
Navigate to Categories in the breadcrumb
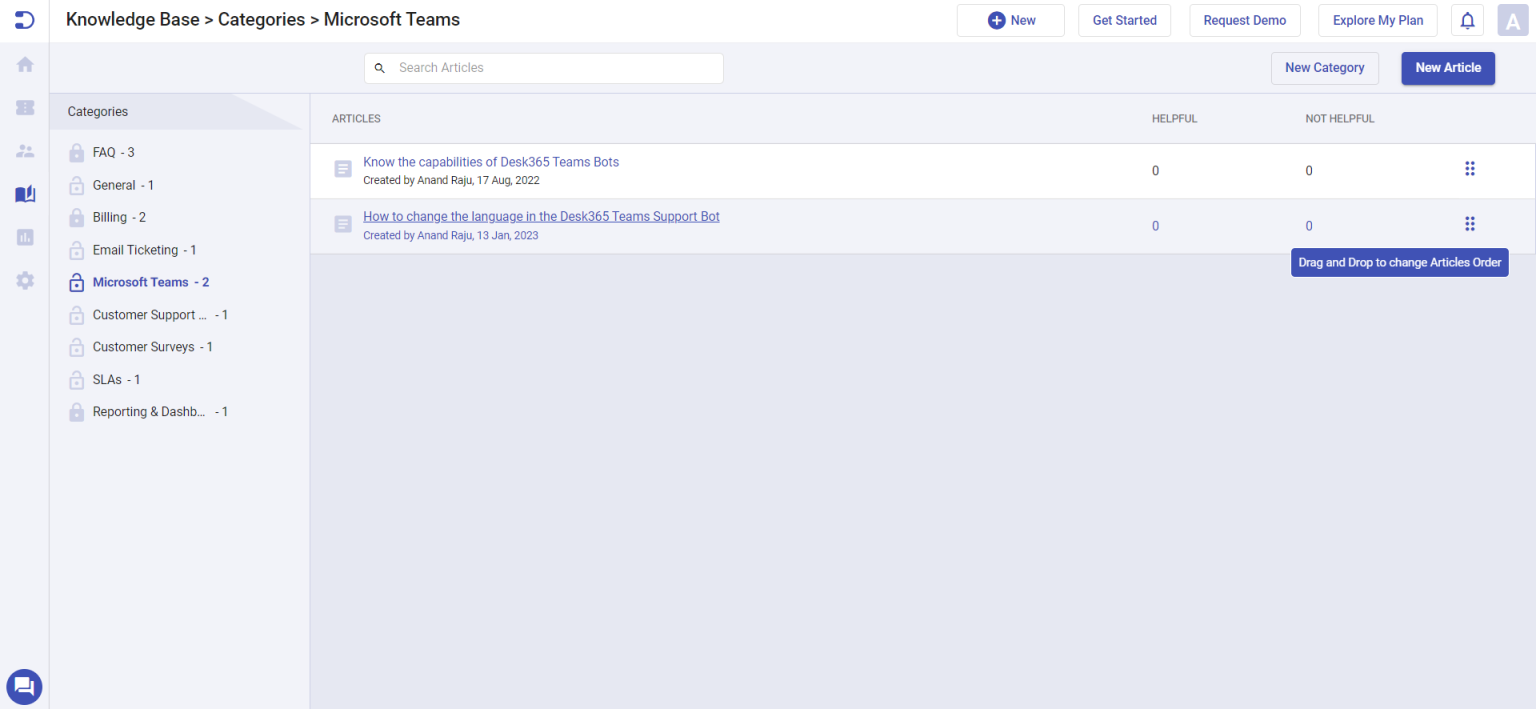click(261, 19)
